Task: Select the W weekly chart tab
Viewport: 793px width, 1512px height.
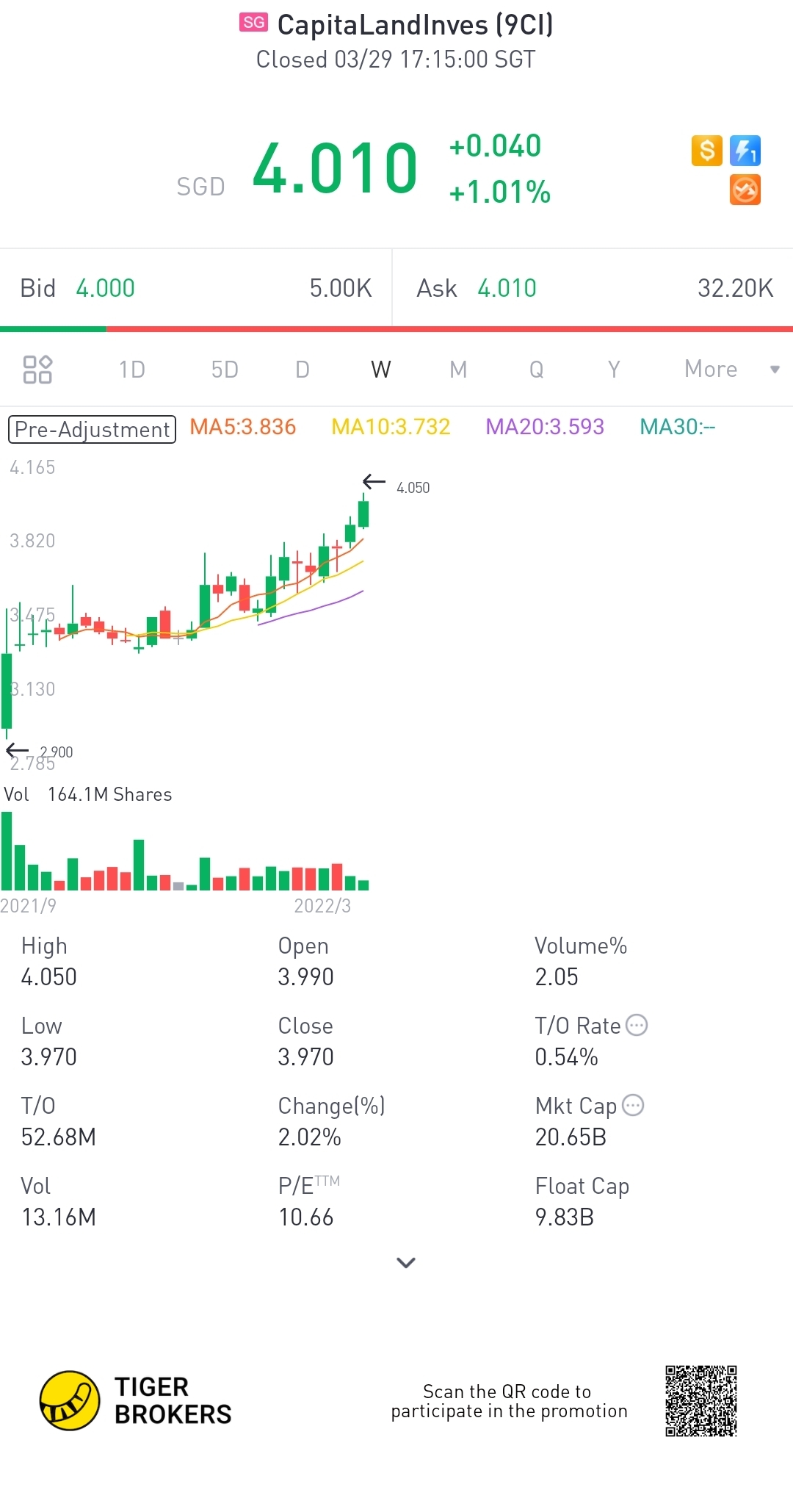Action: [381, 369]
